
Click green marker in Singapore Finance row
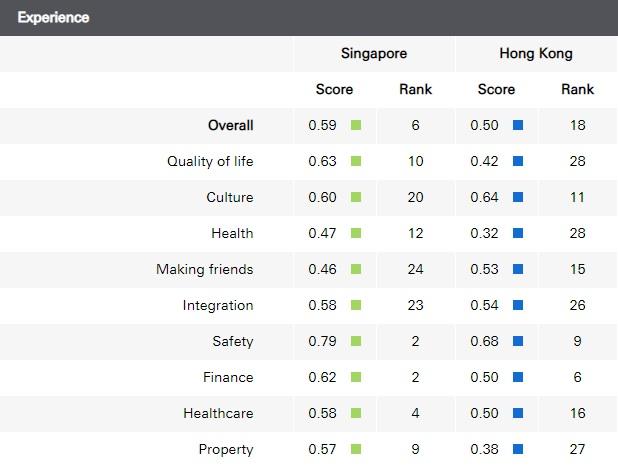(356, 378)
